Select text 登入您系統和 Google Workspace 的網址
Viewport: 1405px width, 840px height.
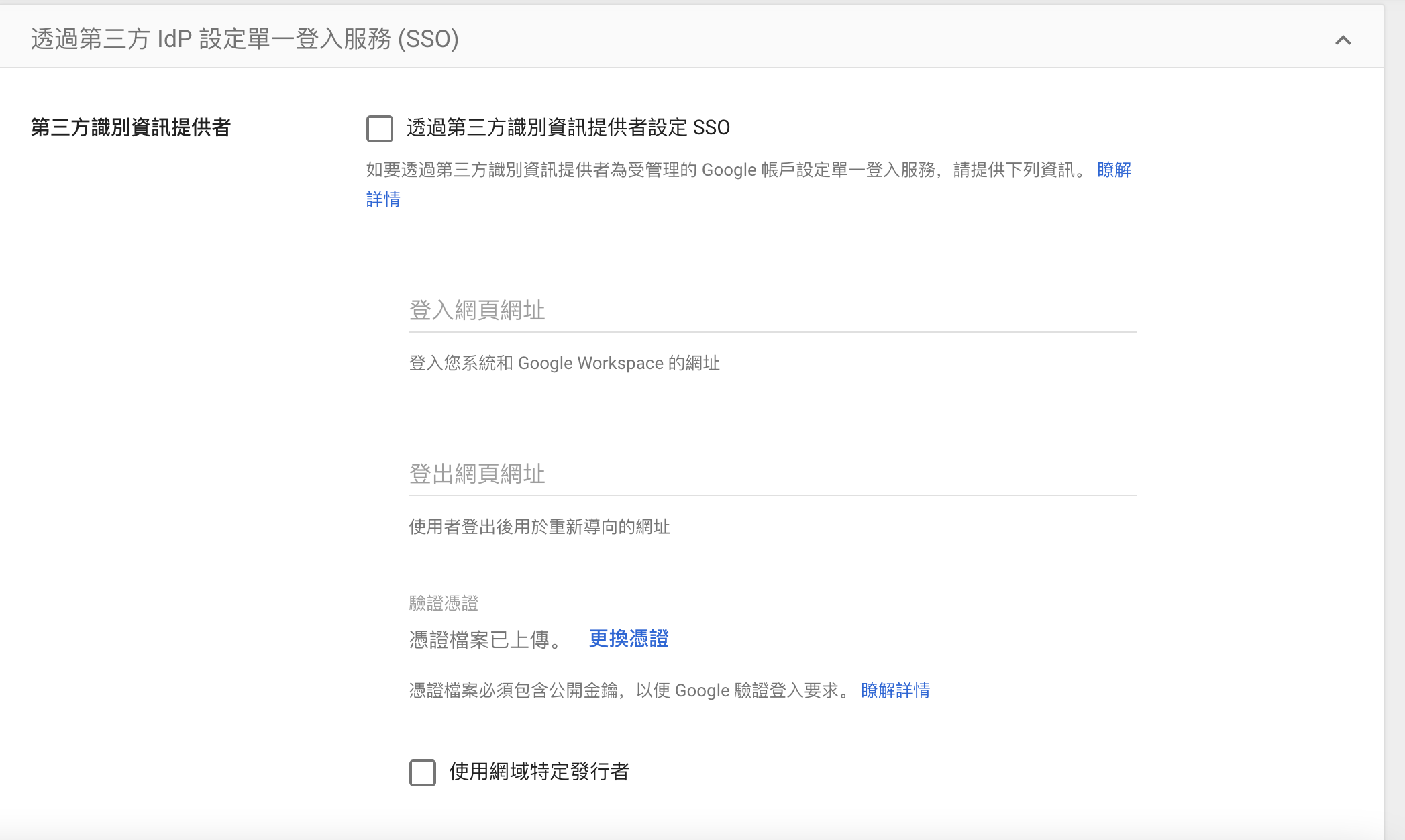tap(564, 363)
